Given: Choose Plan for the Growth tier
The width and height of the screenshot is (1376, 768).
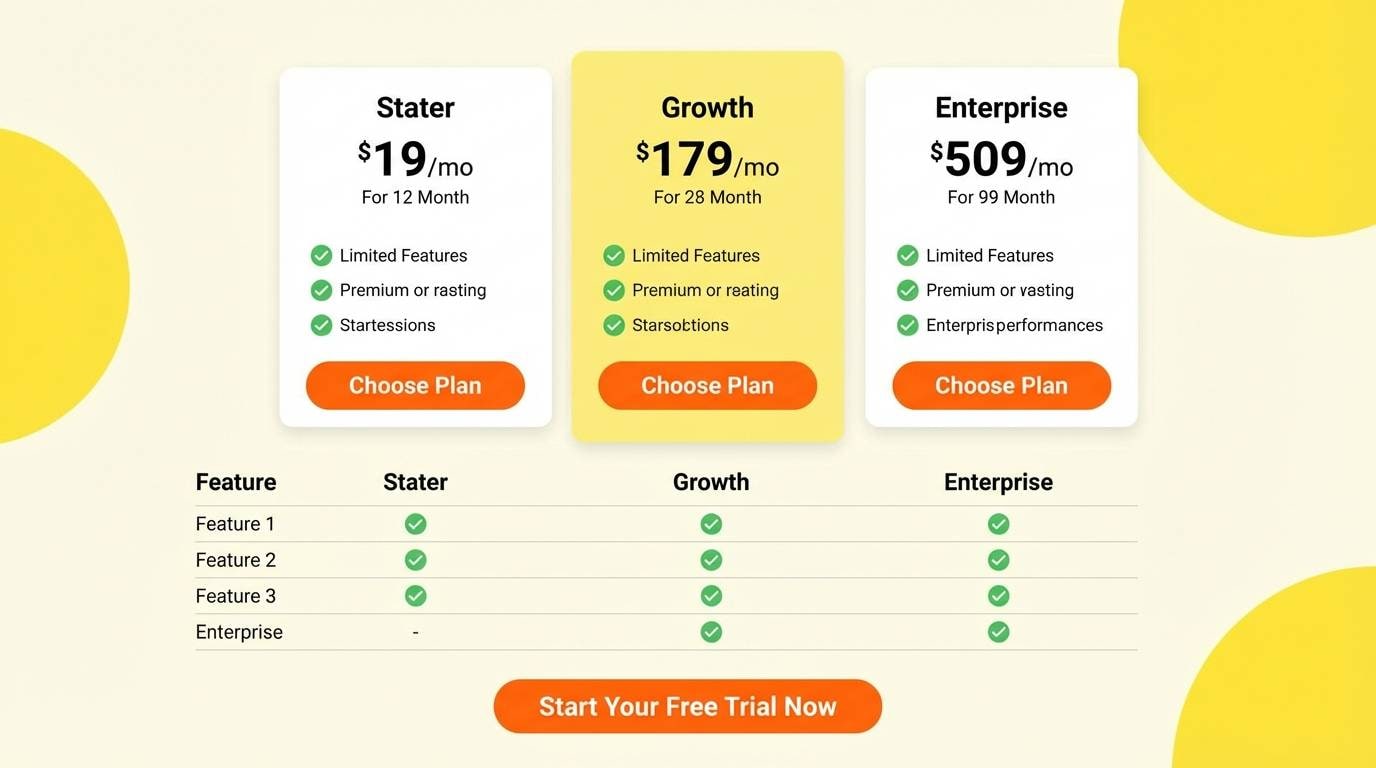Looking at the screenshot, I should (x=707, y=385).
